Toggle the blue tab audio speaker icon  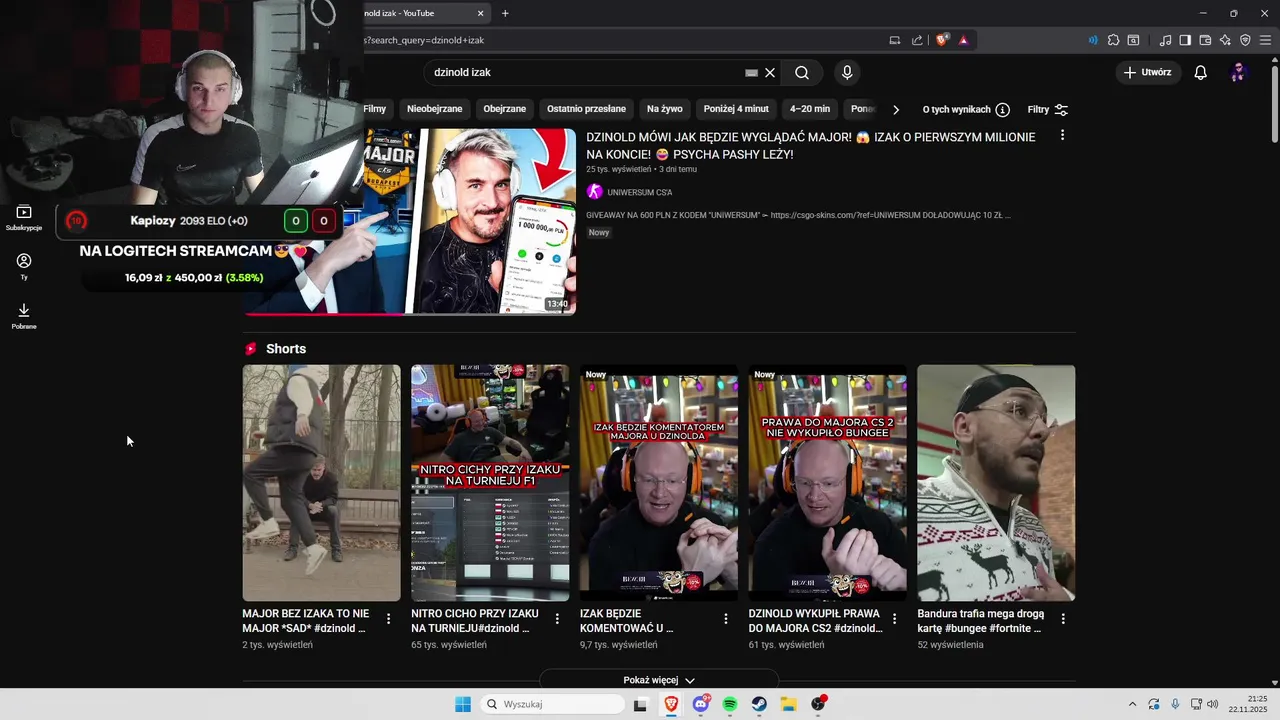click(x=1092, y=40)
